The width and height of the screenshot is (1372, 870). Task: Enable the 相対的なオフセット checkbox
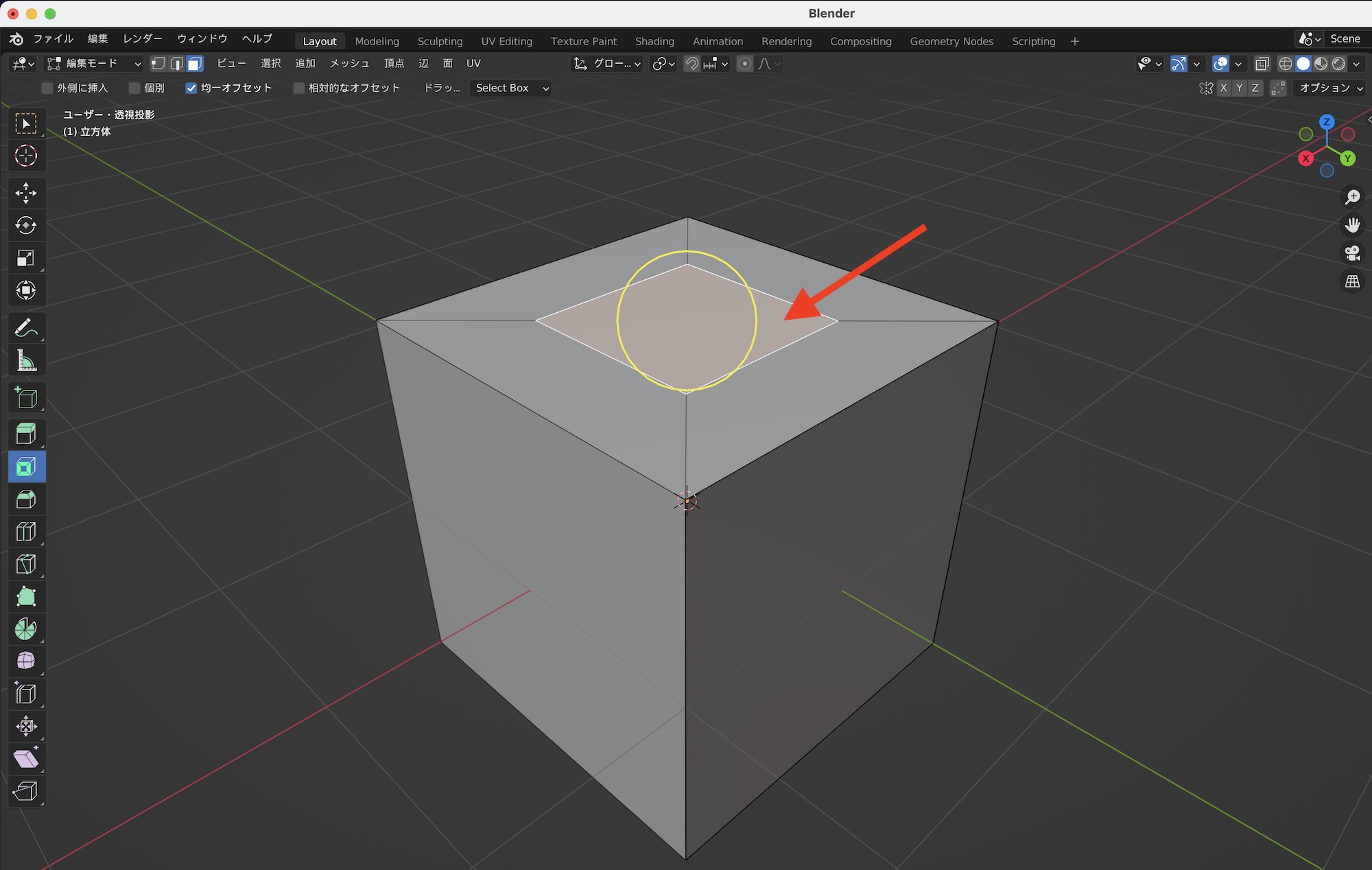coord(298,88)
